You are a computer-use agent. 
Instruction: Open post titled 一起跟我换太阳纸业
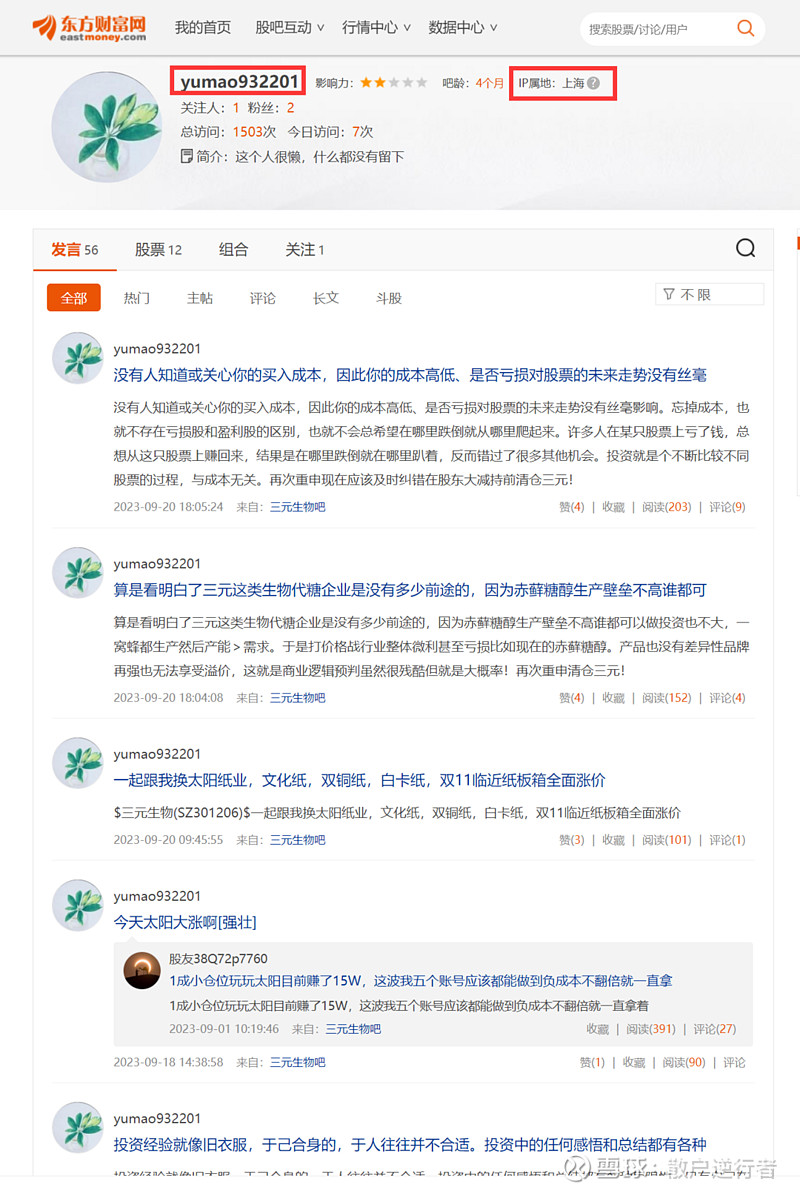click(x=359, y=780)
